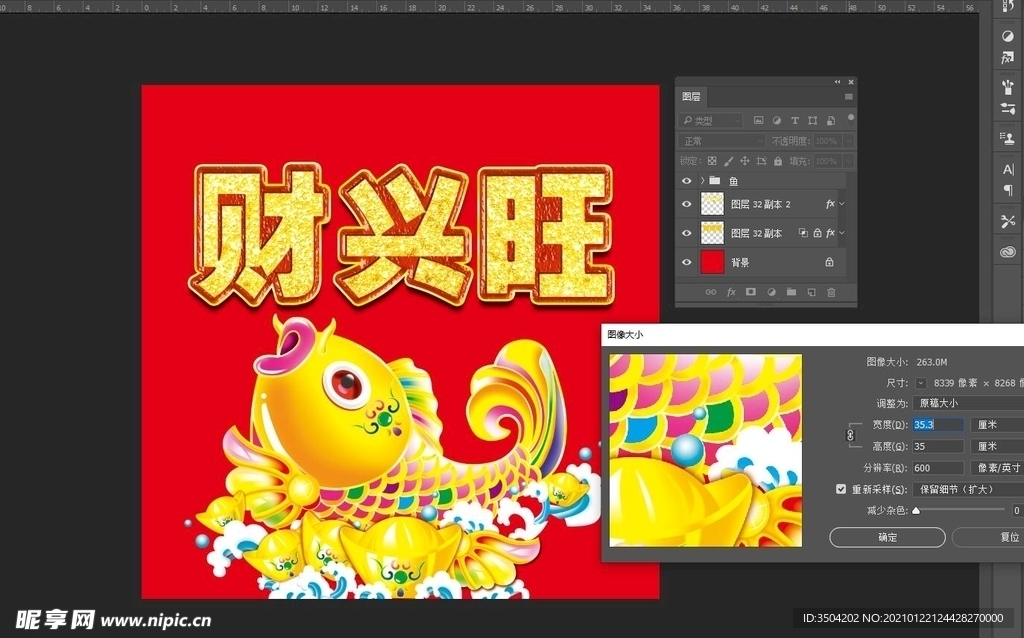Open the Adjustments panel icon in dock
This screenshot has height=638, width=1024.
coord(1007,35)
